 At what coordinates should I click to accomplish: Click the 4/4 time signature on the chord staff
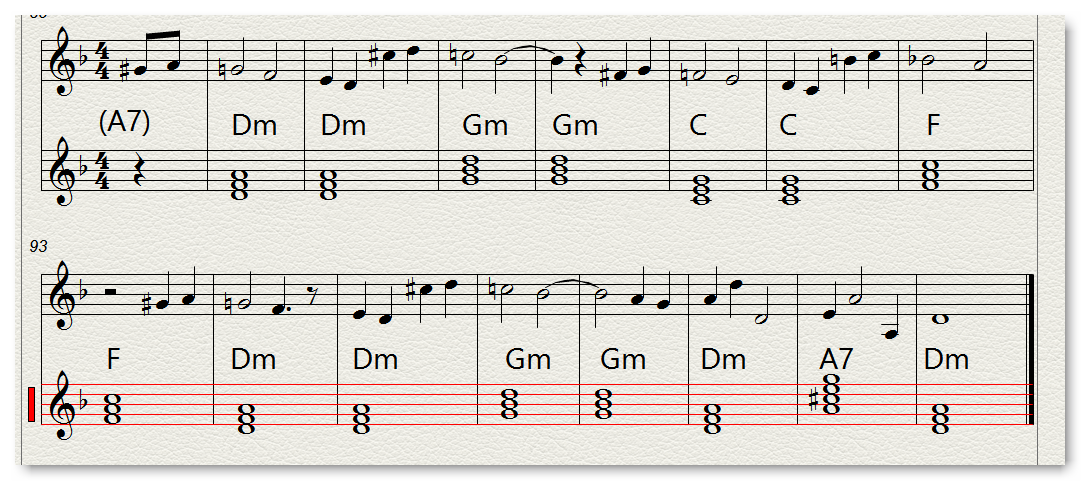pos(102,170)
